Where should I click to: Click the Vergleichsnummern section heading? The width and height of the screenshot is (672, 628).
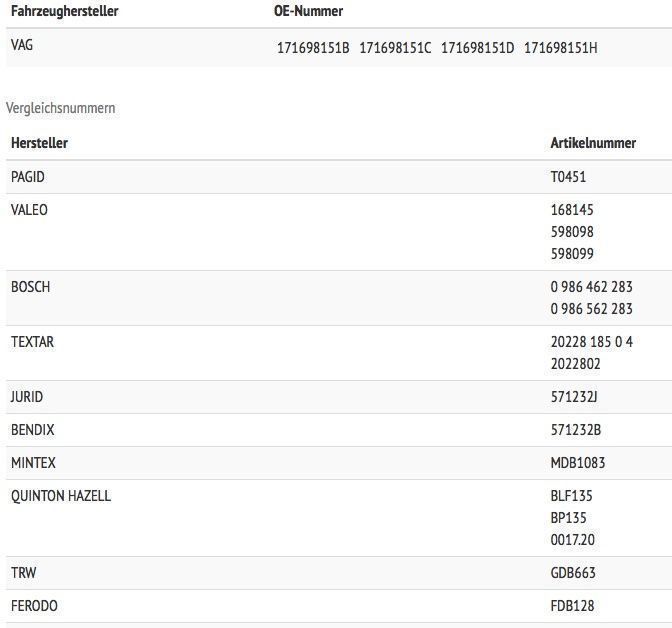point(60,108)
